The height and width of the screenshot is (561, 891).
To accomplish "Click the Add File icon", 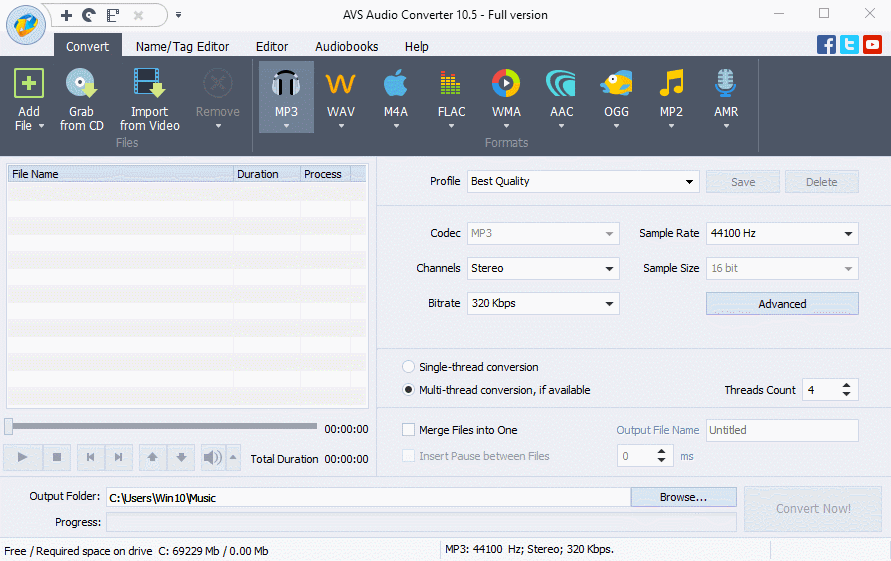I will pyautogui.click(x=28, y=84).
